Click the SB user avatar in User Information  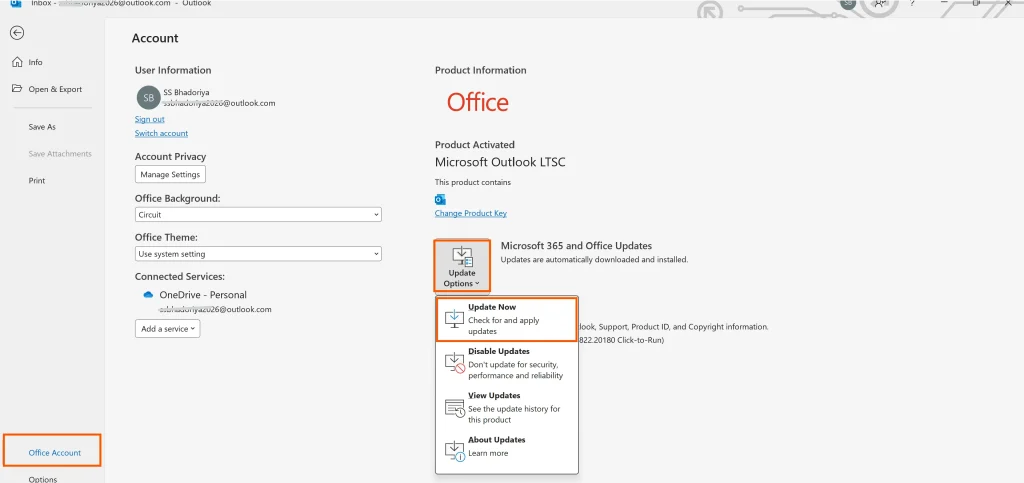click(148, 97)
